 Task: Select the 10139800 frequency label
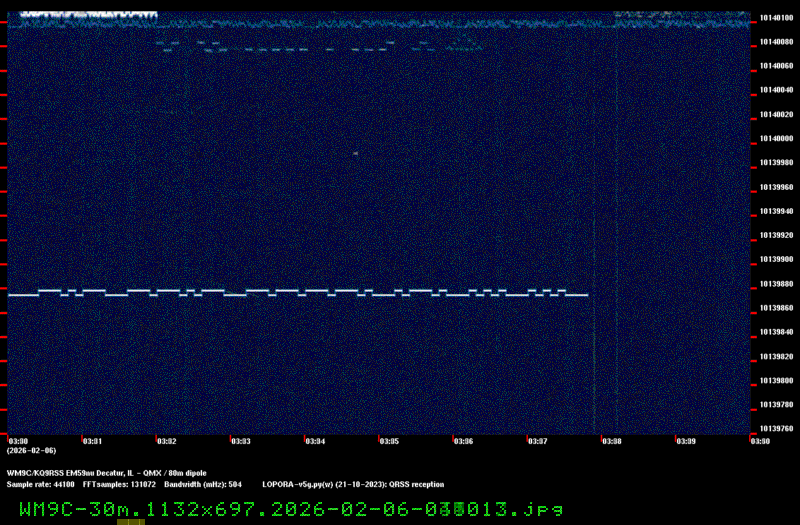tap(776, 381)
